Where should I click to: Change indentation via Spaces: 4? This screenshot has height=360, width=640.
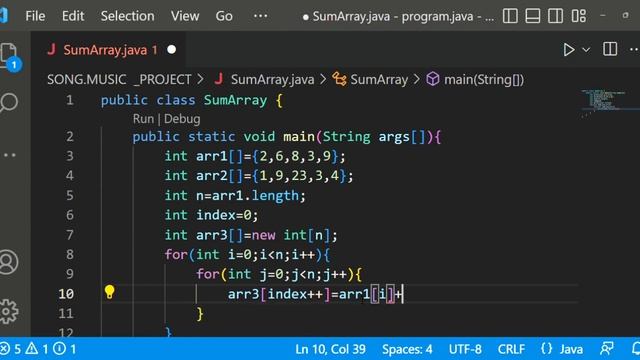[x=407, y=349]
